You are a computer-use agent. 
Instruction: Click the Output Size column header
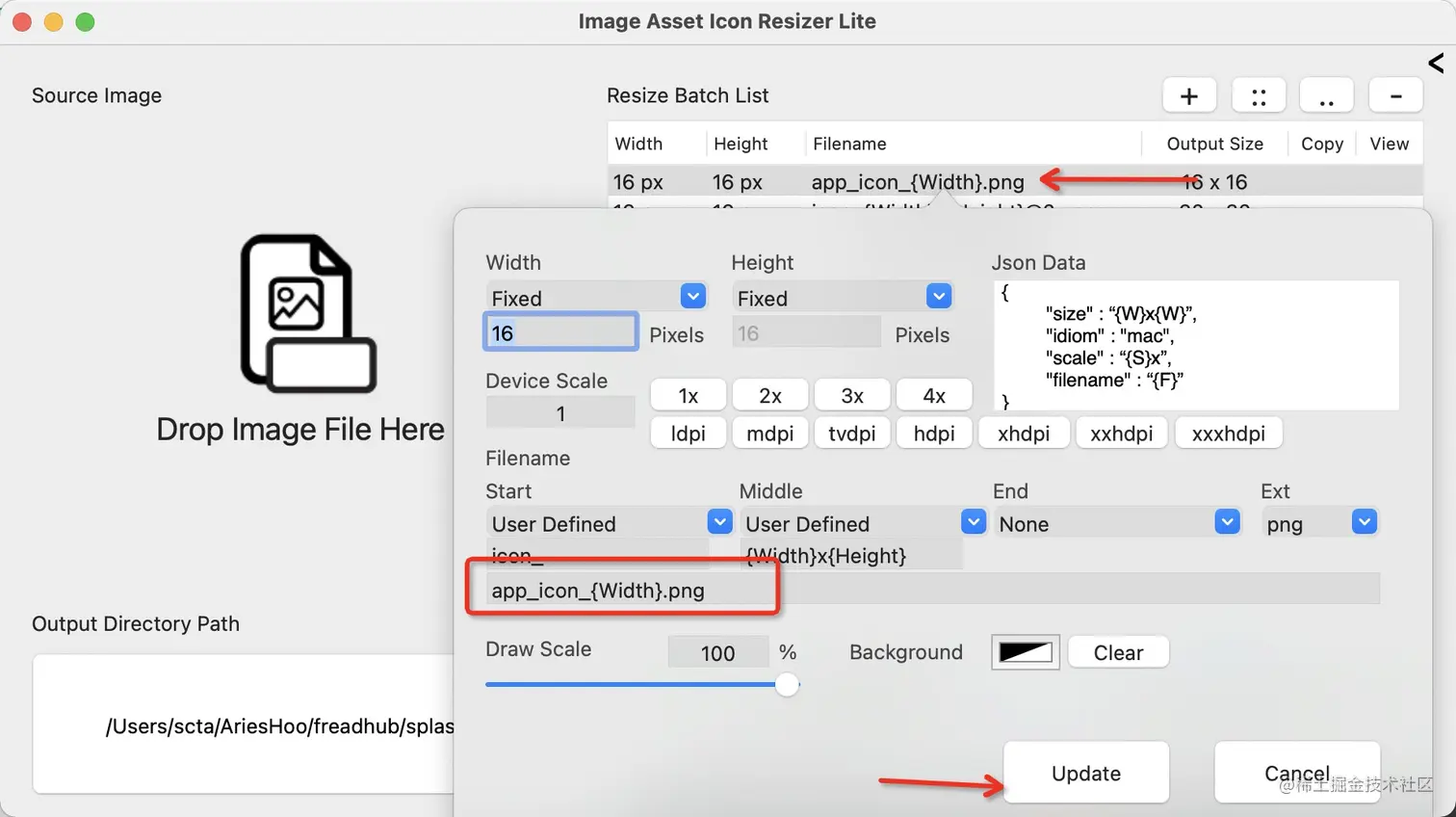click(1214, 144)
